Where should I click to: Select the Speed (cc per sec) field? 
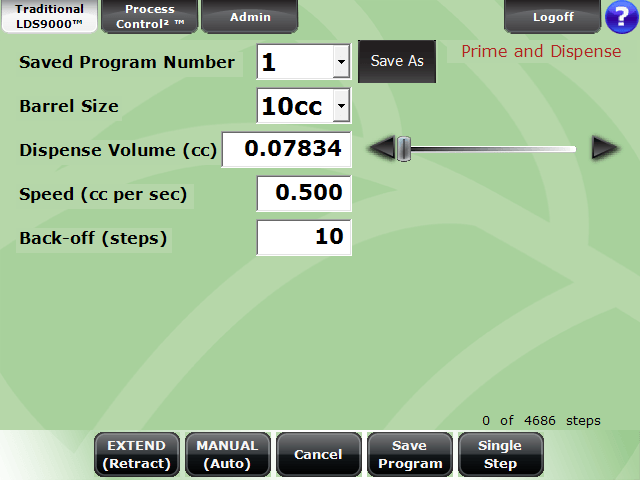(x=304, y=193)
